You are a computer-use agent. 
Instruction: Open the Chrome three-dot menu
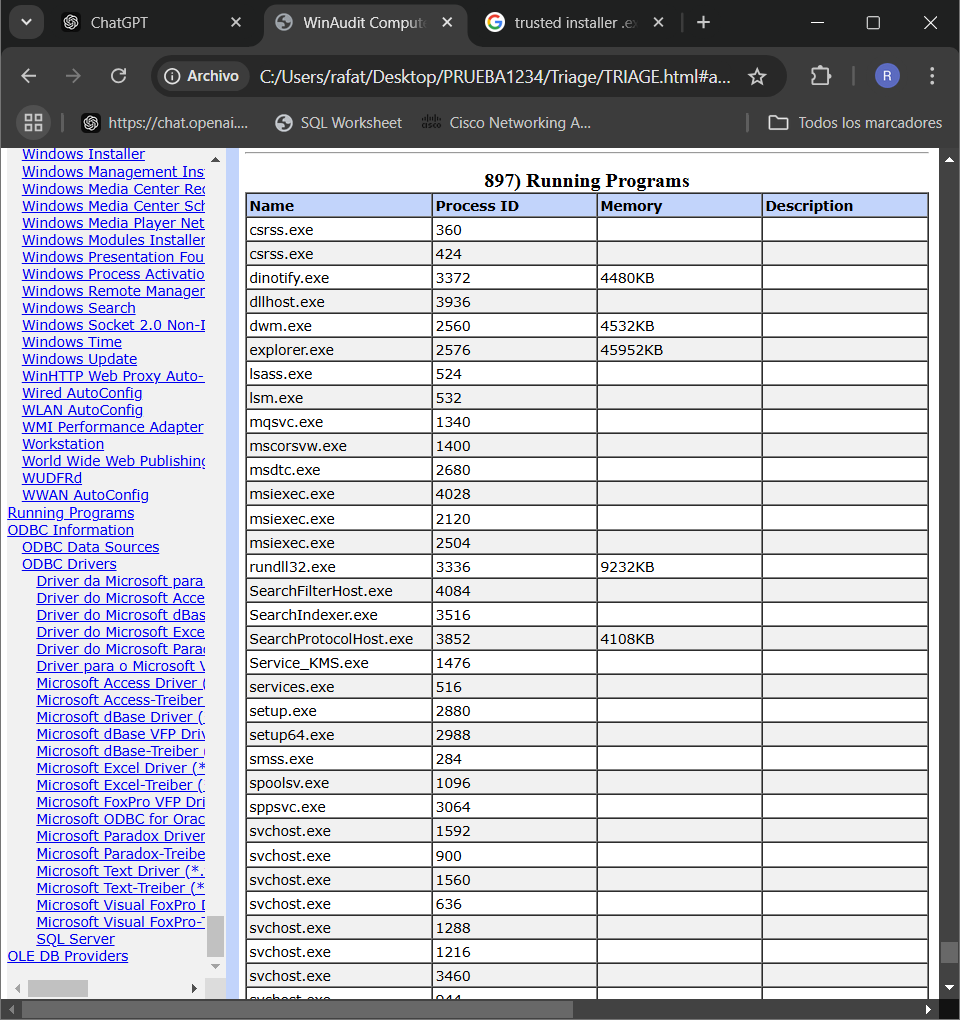click(x=932, y=76)
